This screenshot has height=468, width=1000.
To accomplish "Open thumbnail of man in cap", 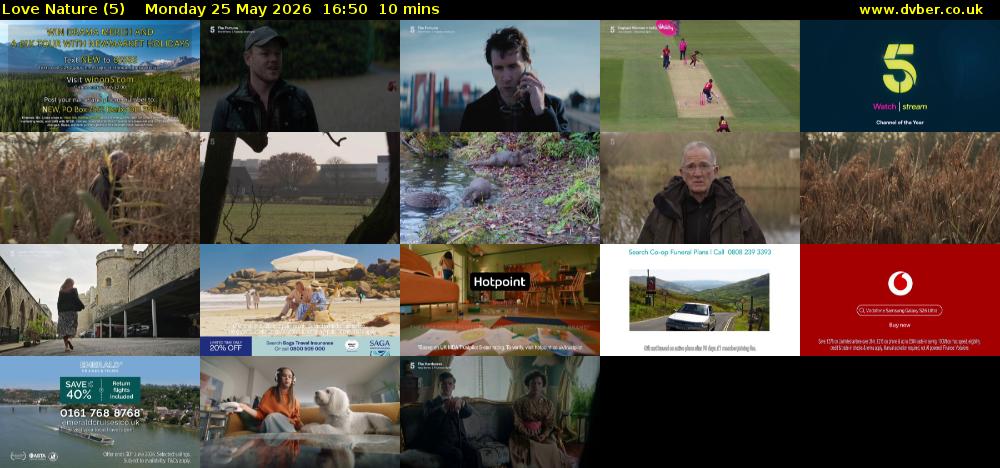I will tap(300, 76).
